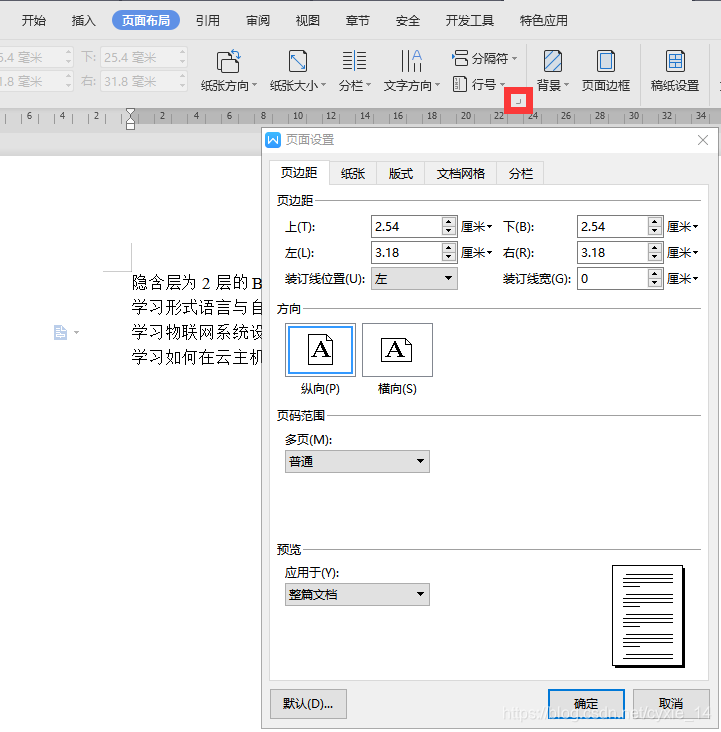Click the 左(L) margin input field
The image size is (721, 732).
pyautogui.click(x=406, y=253)
